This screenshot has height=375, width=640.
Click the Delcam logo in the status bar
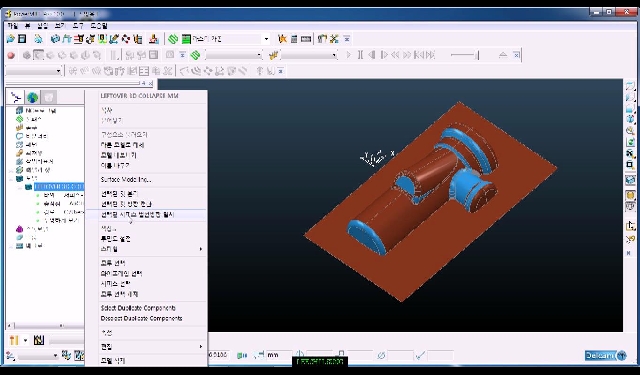click(x=605, y=355)
